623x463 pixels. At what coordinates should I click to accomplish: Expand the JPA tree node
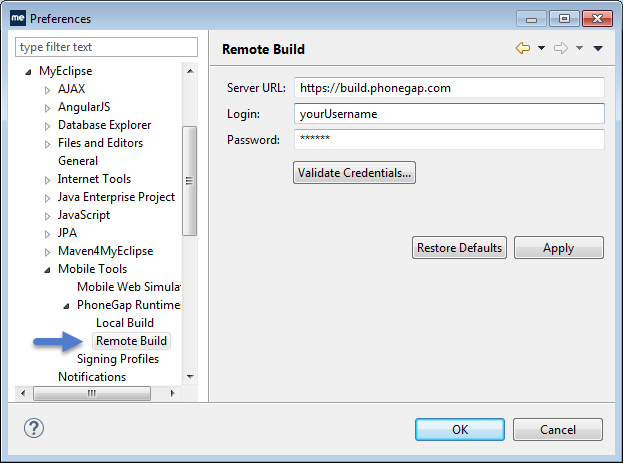(x=47, y=234)
